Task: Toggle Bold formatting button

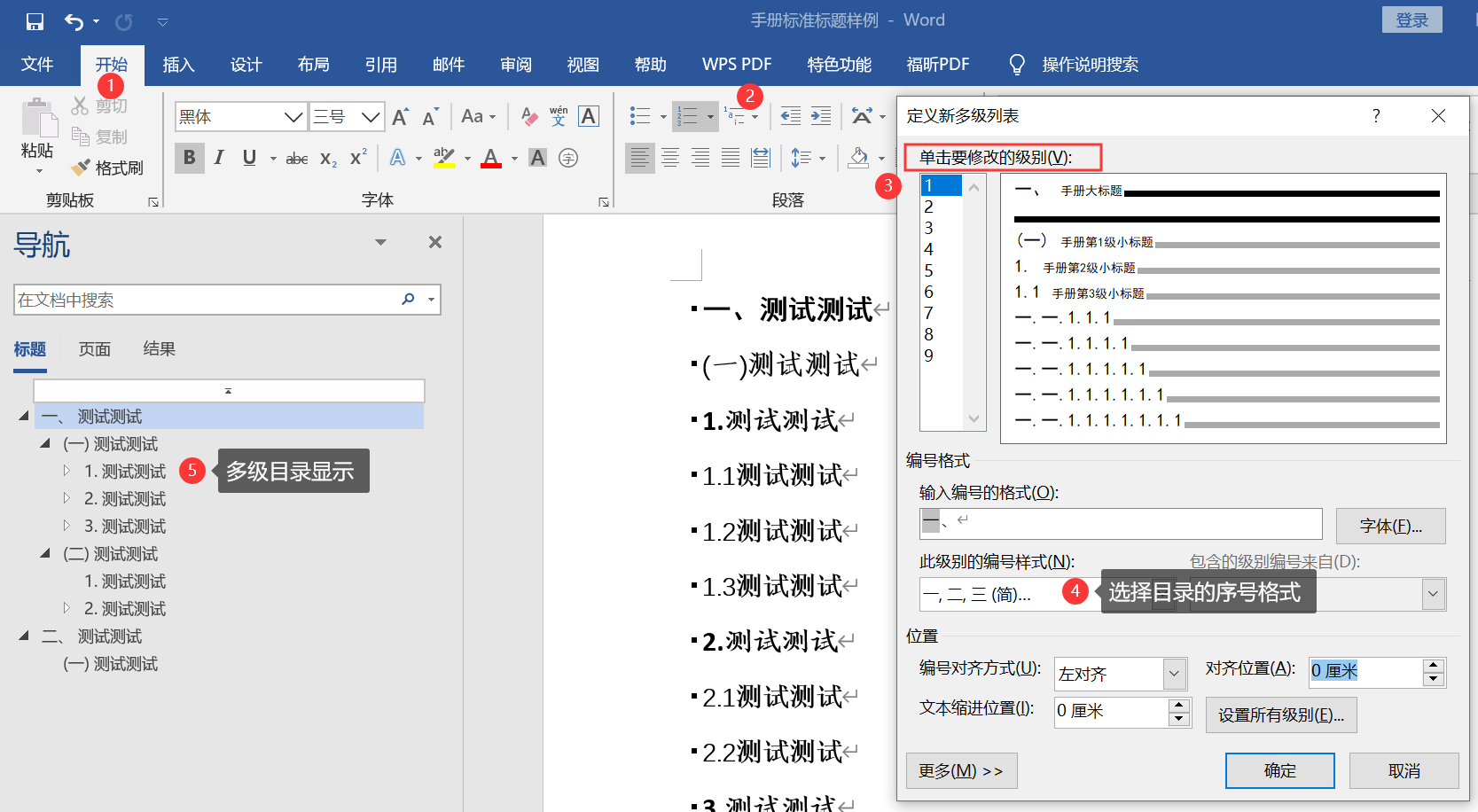Action: coord(189,158)
